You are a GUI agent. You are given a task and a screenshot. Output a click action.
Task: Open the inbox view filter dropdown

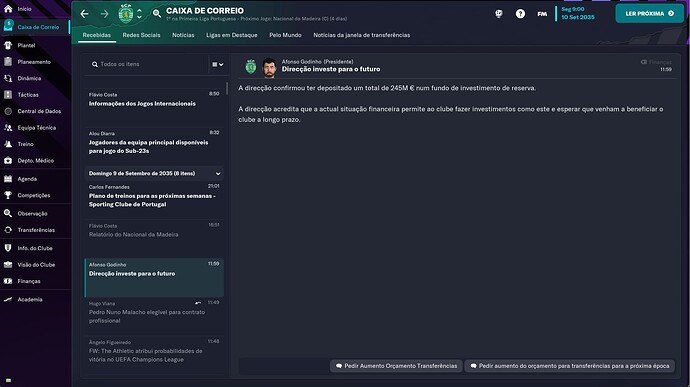[217, 64]
